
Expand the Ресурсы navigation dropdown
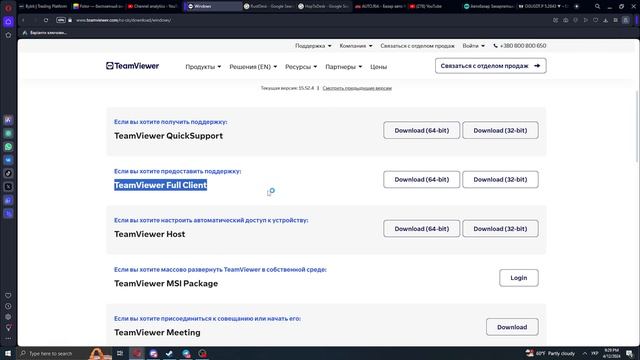click(301, 67)
